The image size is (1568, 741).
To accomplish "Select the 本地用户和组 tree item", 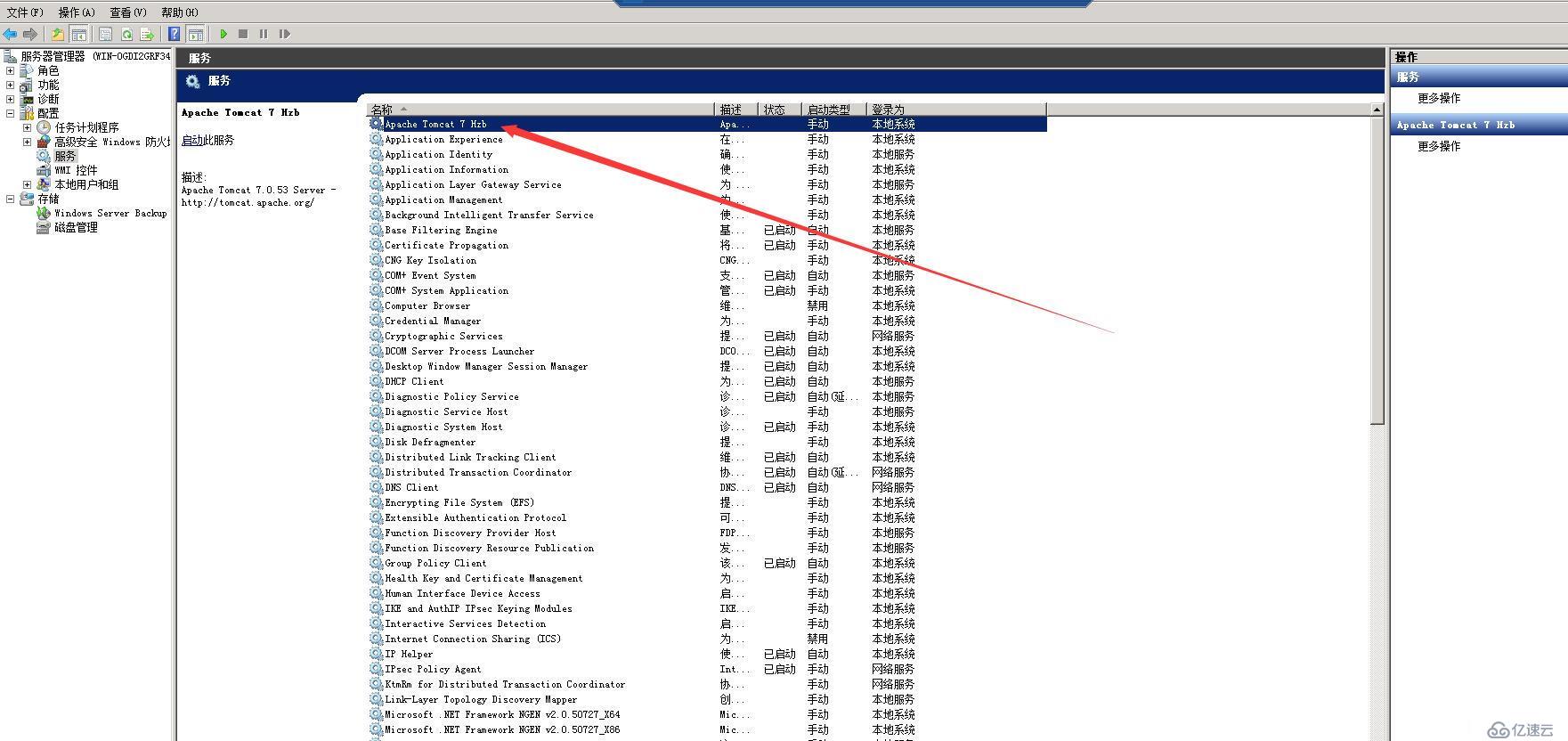I will pos(86,184).
